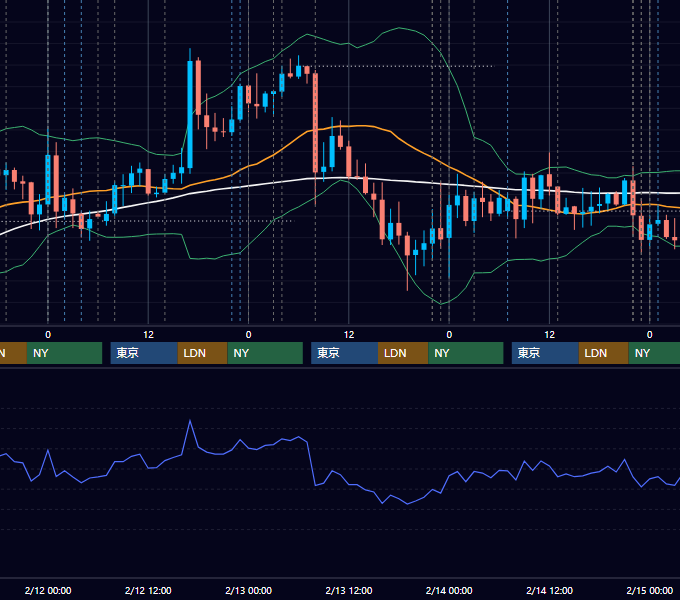This screenshot has width=680, height=600.
Task: Click the NY session block ending before 2/12 東京
Action: tap(64, 353)
